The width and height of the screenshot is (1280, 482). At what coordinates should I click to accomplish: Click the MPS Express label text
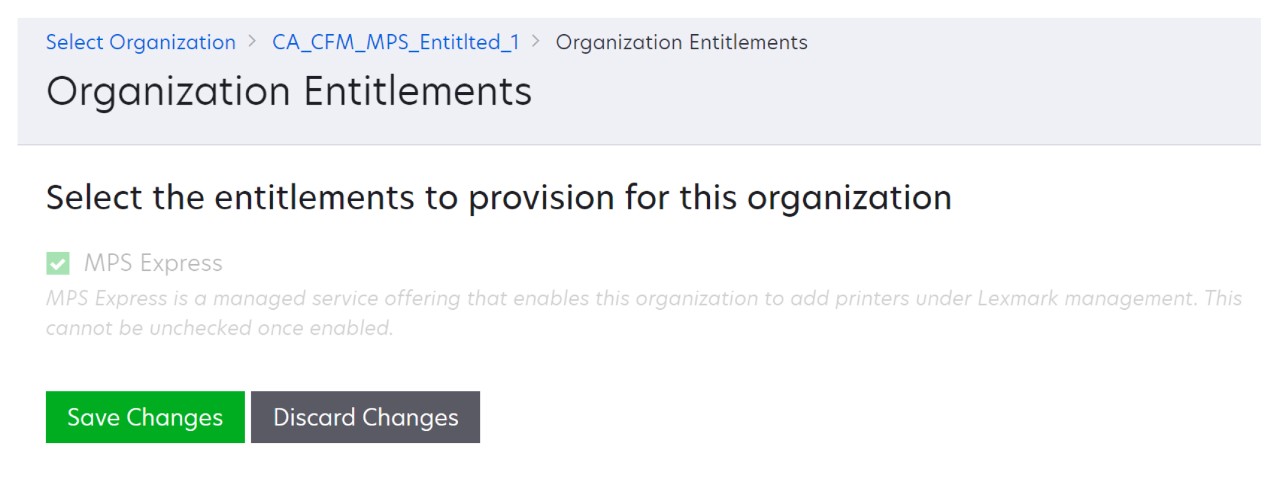[x=153, y=263]
